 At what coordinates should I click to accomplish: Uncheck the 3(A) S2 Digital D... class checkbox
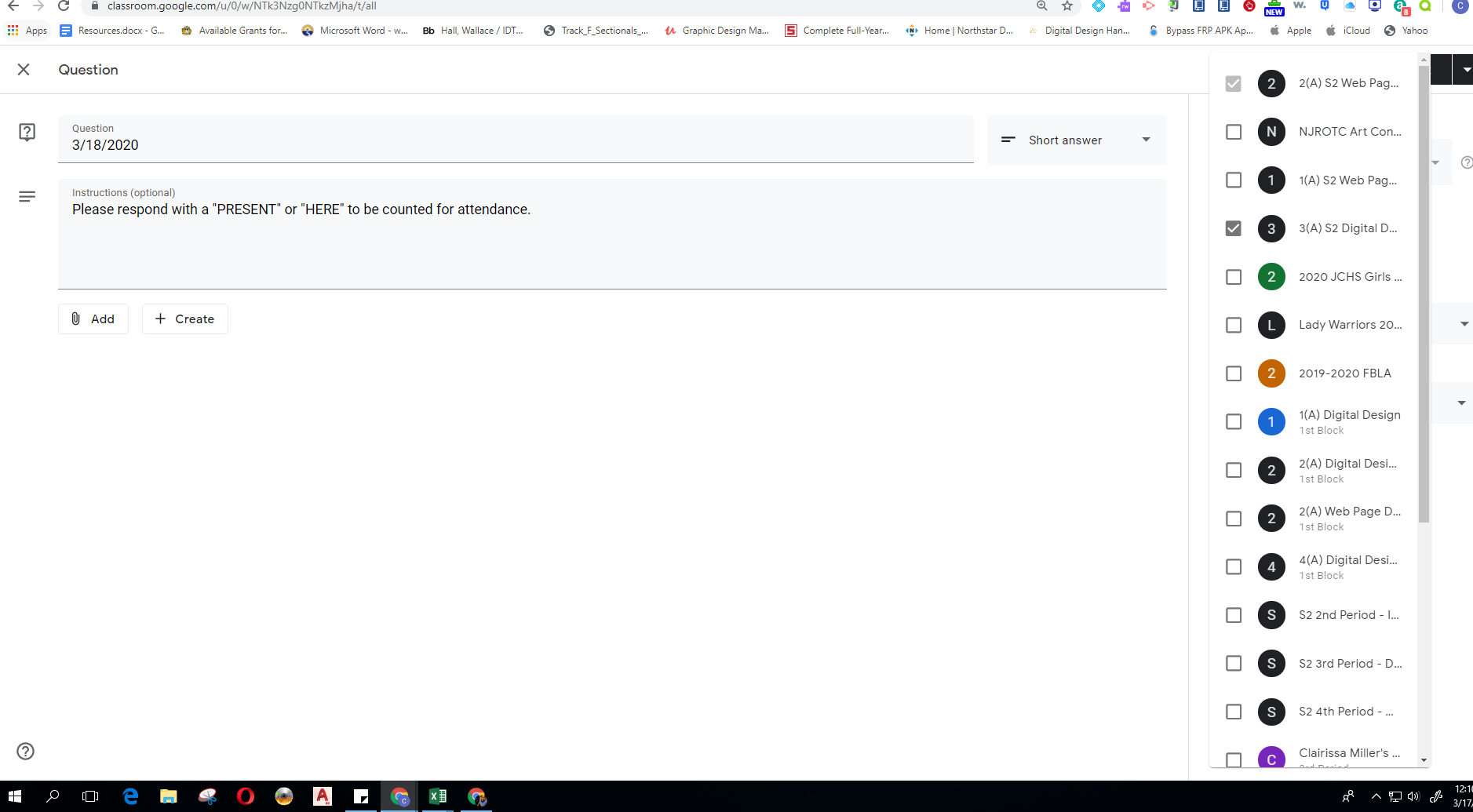[x=1234, y=228]
